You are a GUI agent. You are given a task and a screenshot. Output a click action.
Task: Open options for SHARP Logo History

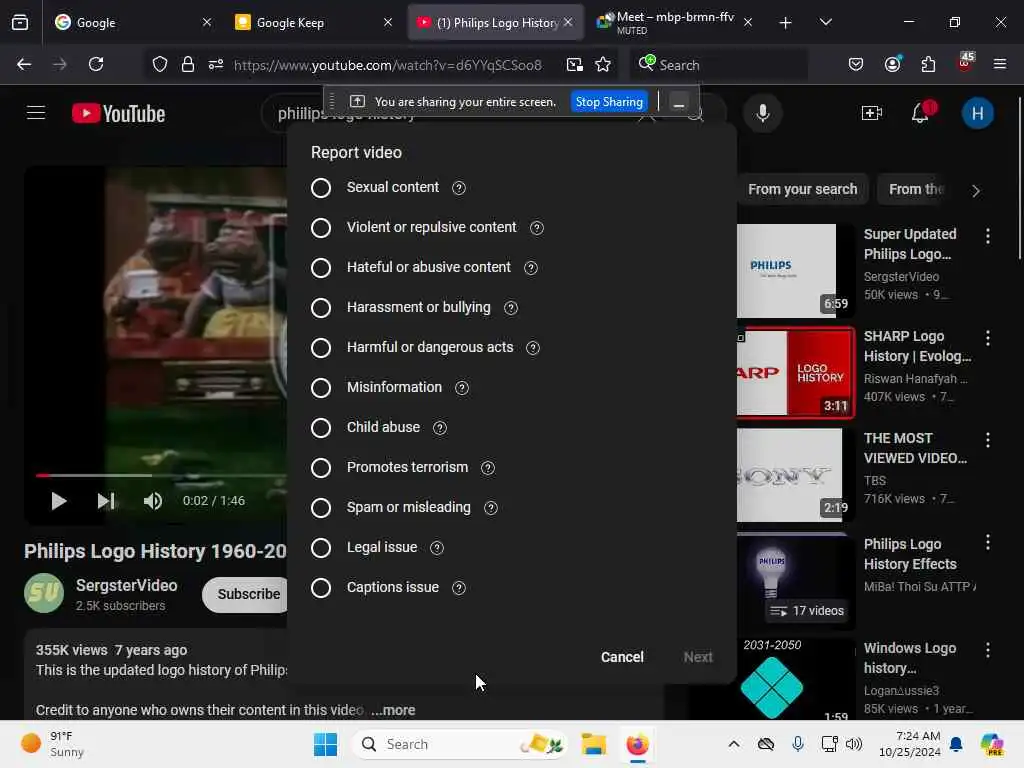[987, 338]
